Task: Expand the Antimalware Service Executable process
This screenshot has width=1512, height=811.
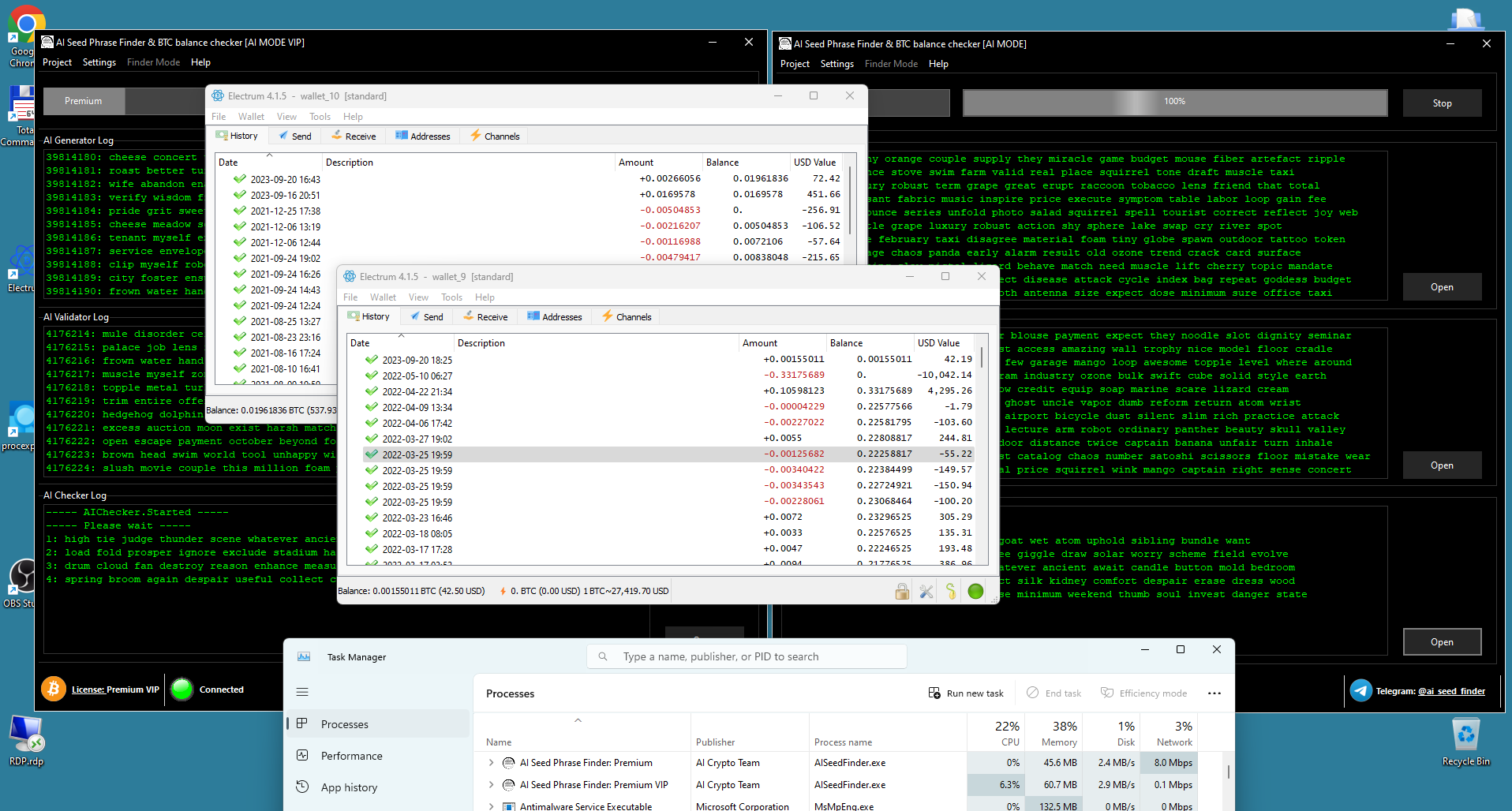Action: point(491,806)
